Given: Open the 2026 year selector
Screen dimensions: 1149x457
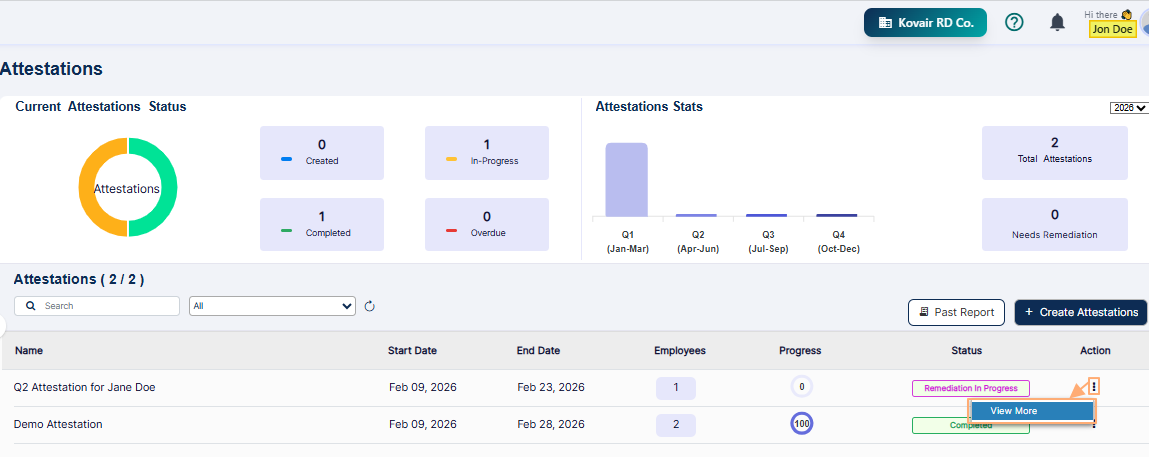Looking at the screenshot, I should tap(1128, 108).
